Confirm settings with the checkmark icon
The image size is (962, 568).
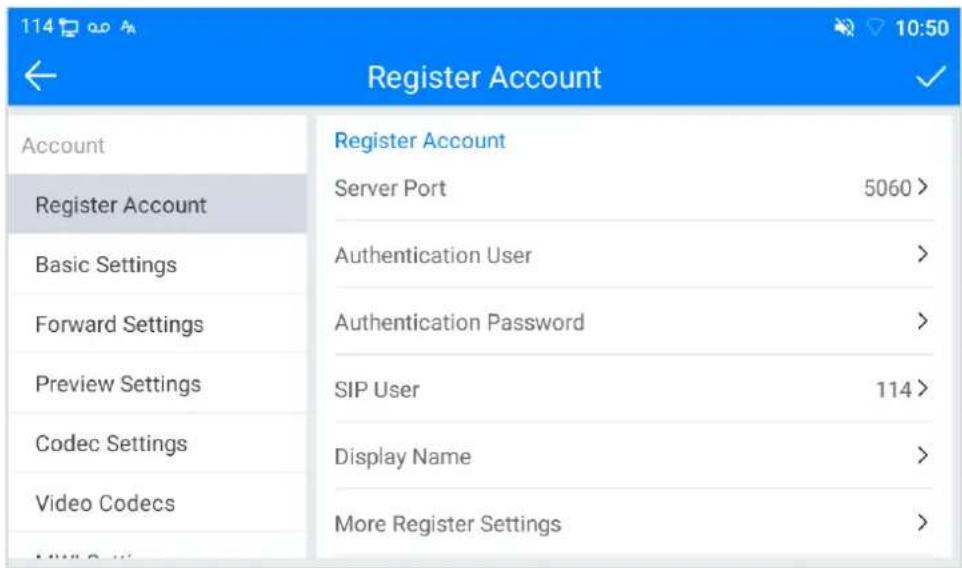click(931, 77)
